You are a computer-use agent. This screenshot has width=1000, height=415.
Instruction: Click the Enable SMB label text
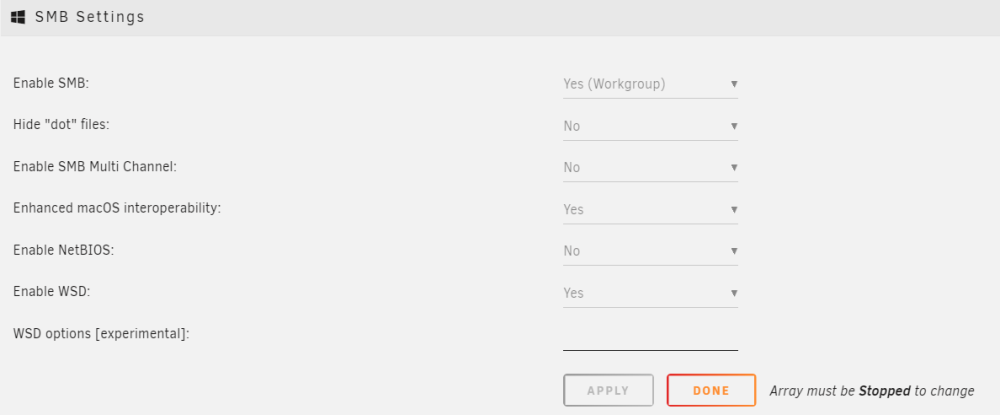point(50,83)
